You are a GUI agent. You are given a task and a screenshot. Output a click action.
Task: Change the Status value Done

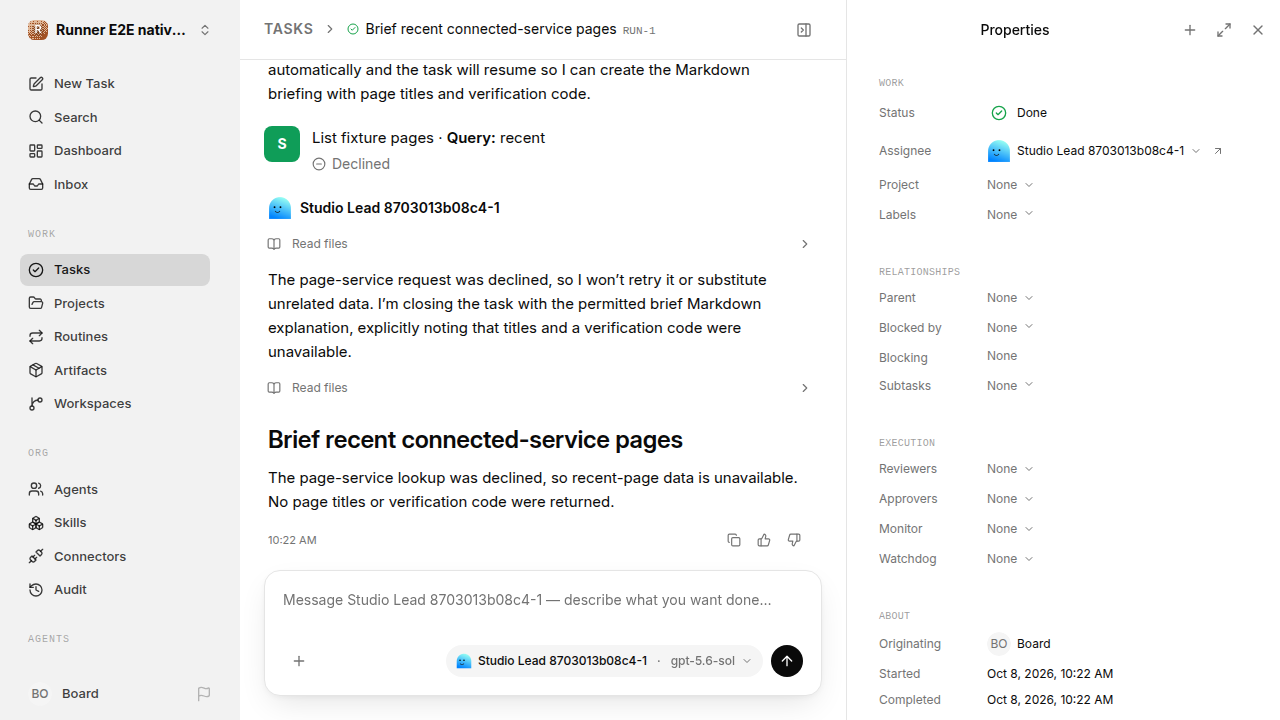[x=1019, y=113]
